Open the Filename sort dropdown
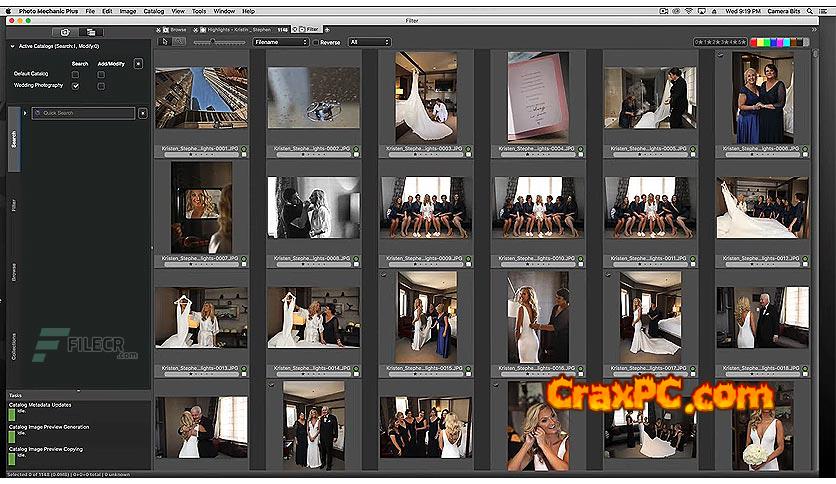The width and height of the screenshot is (836, 484). [x=281, y=42]
